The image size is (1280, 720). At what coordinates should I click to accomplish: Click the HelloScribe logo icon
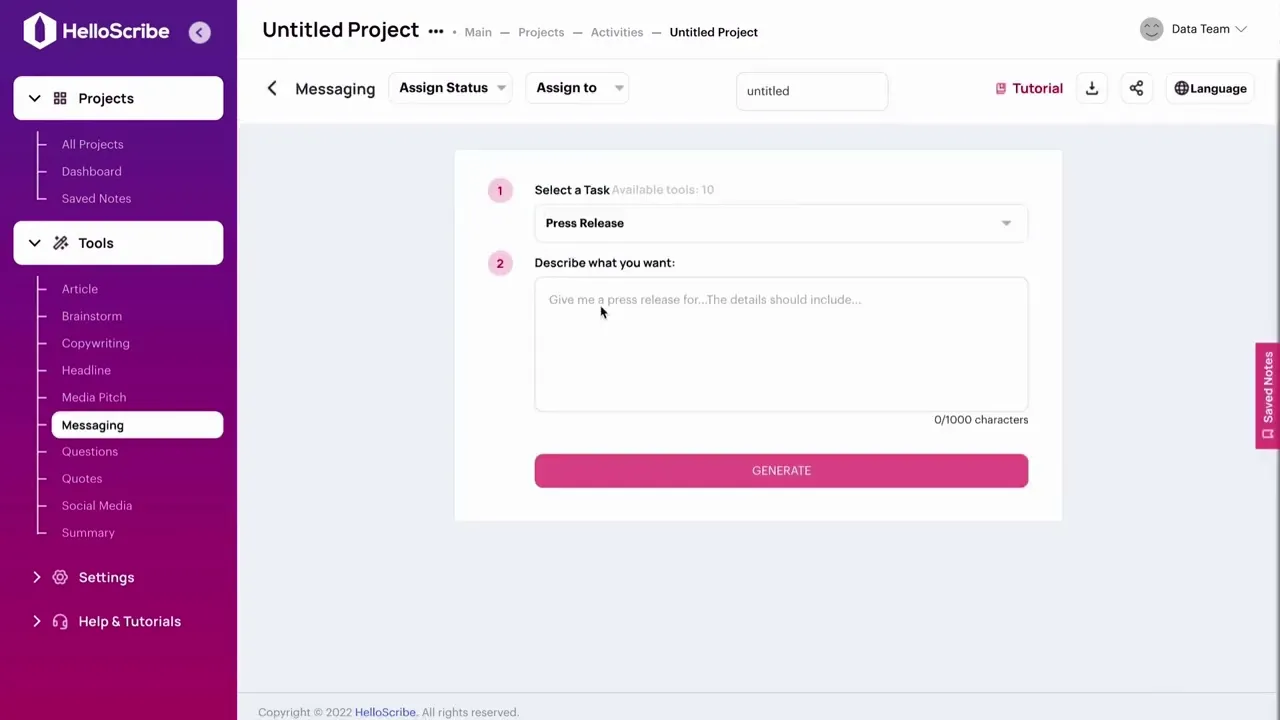click(x=40, y=31)
